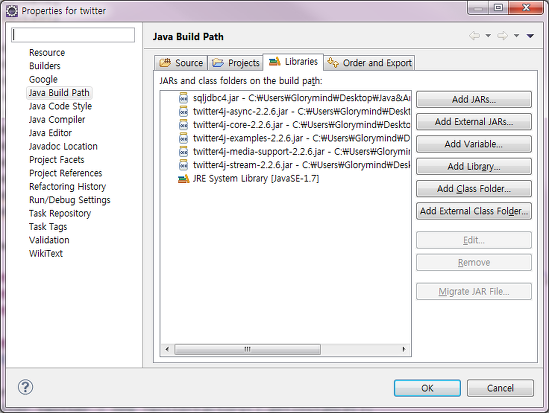This screenshot has width=549, height=413.
Task: Open the back history dropdown arrow
Action: pyautogui.click(x=488, y=36)
